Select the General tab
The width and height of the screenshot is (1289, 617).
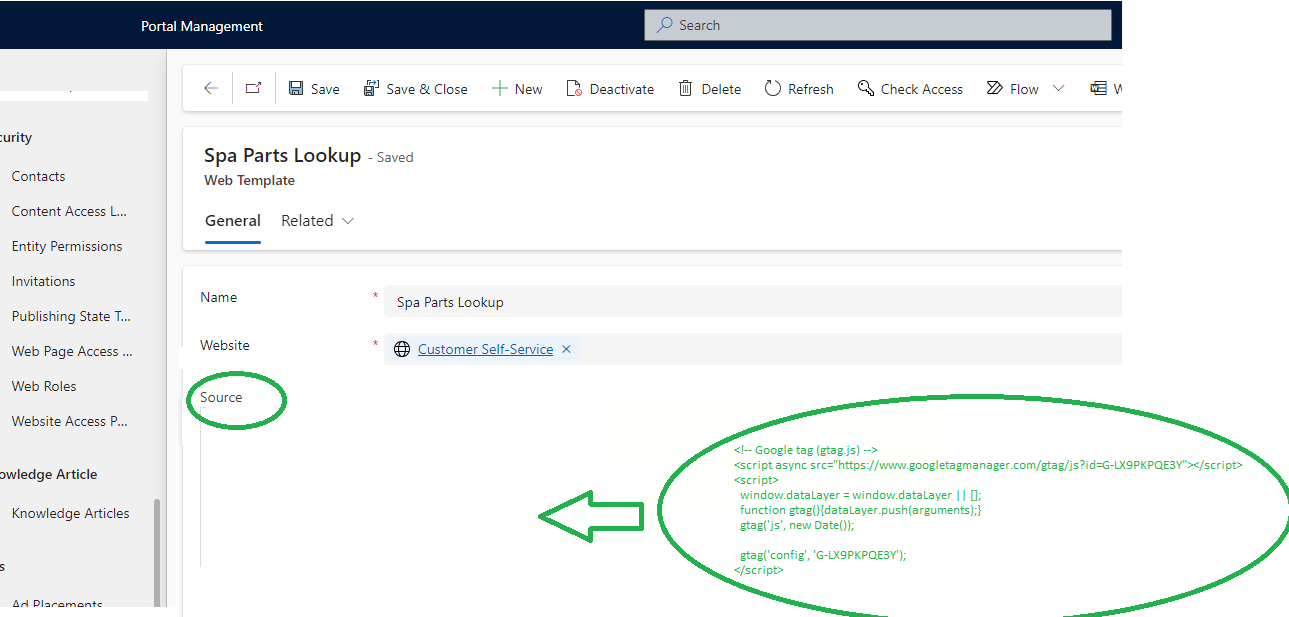pyautogui.click(x=233, y=221)
